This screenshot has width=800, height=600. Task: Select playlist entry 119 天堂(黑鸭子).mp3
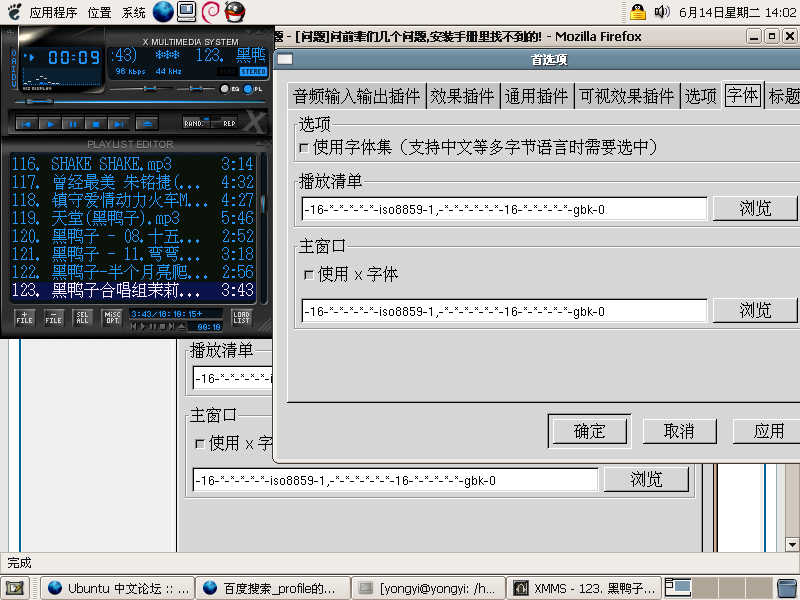point(133,218)
